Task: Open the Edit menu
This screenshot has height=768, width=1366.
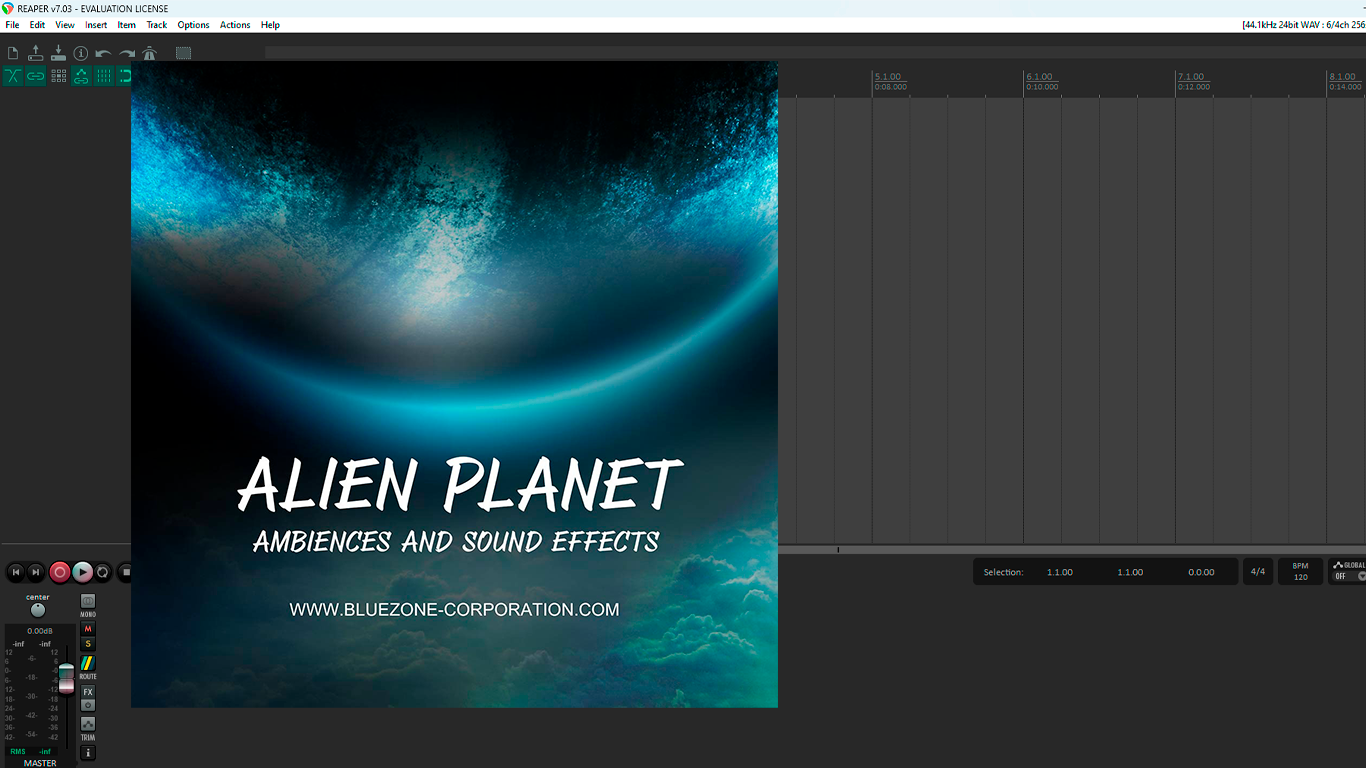Action: click(x=37, y=25)
